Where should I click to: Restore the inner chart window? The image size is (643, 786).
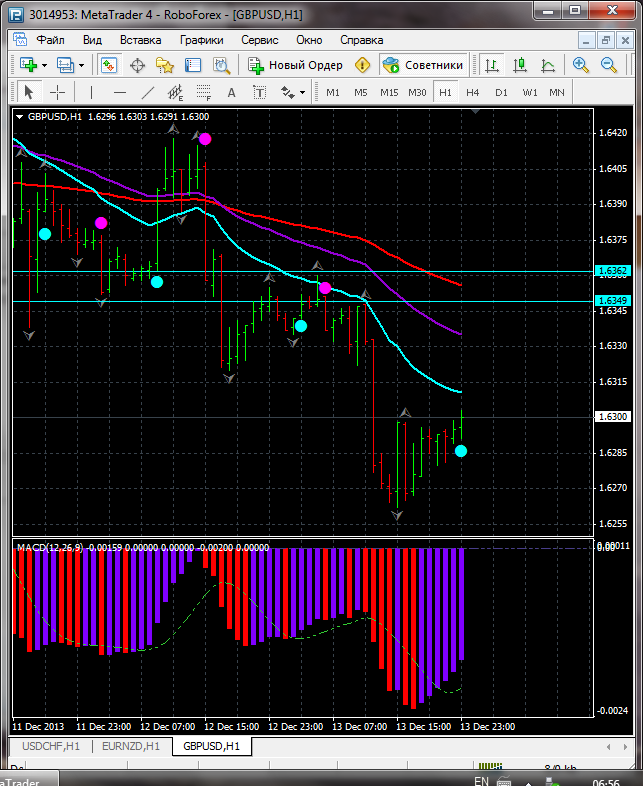click(x=606, y=40)
